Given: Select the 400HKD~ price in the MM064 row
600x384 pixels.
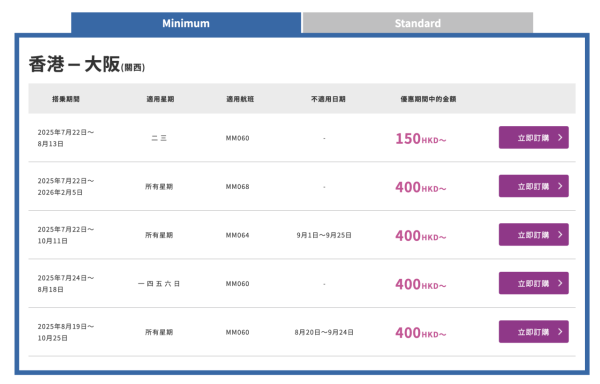Looking at the screenshot, I should coord(421,236).
